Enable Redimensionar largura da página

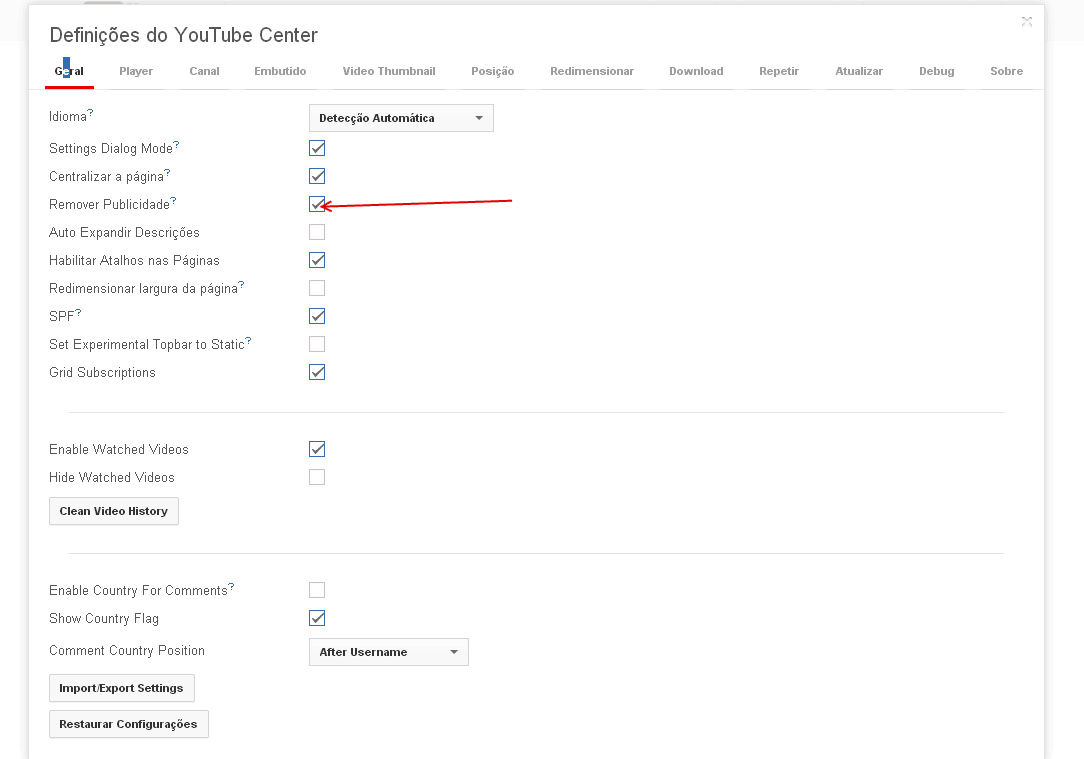pyautogui.click(x=317, y=288)
